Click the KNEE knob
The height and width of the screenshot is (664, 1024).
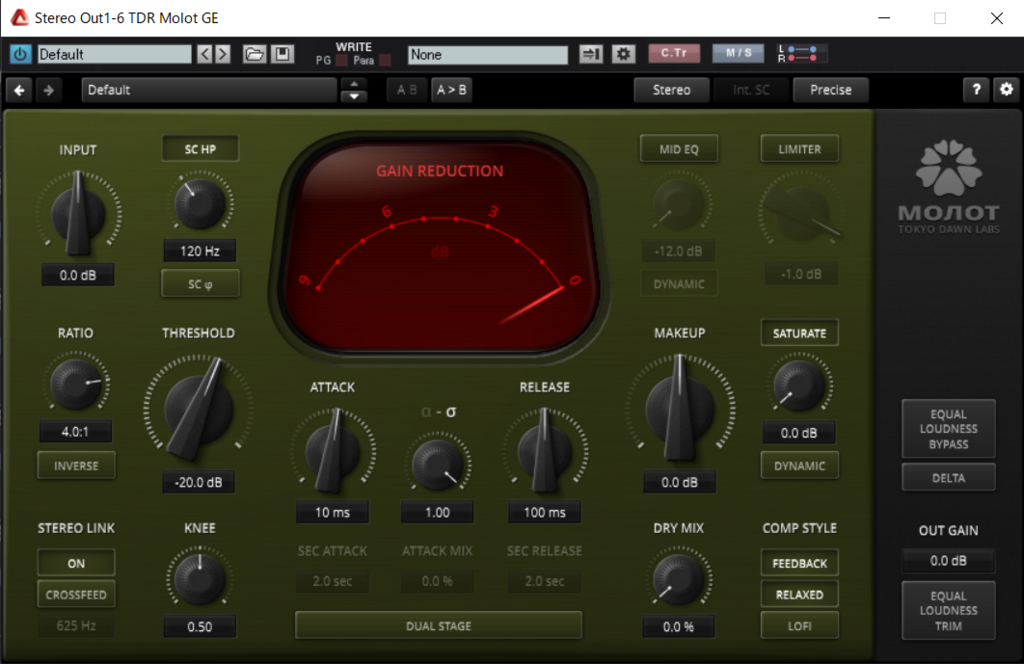[x=199, y=578]
